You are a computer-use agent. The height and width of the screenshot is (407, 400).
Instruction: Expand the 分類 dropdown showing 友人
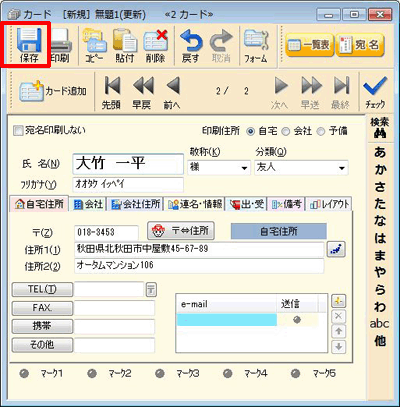click(342, 168)
